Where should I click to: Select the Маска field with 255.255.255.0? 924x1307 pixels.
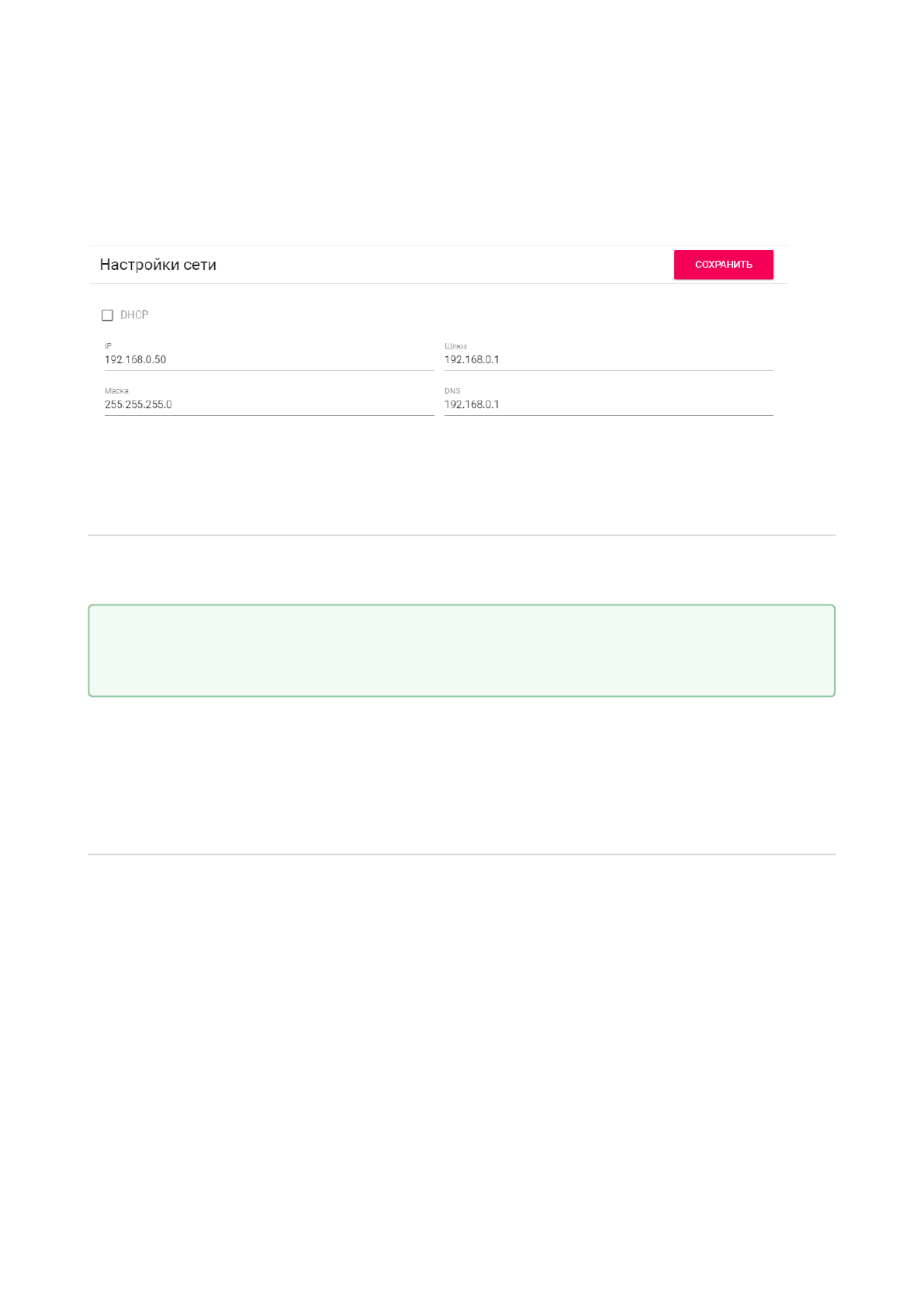click(x=268, y=405)
